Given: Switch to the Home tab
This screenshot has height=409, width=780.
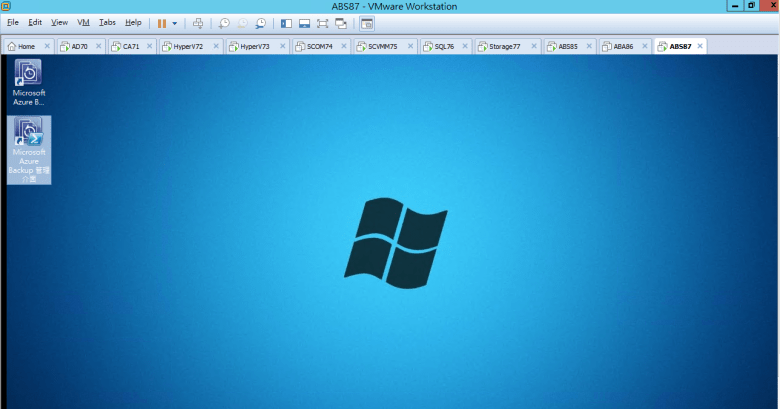Looking at the screenshot, I should tap(25, 46).
